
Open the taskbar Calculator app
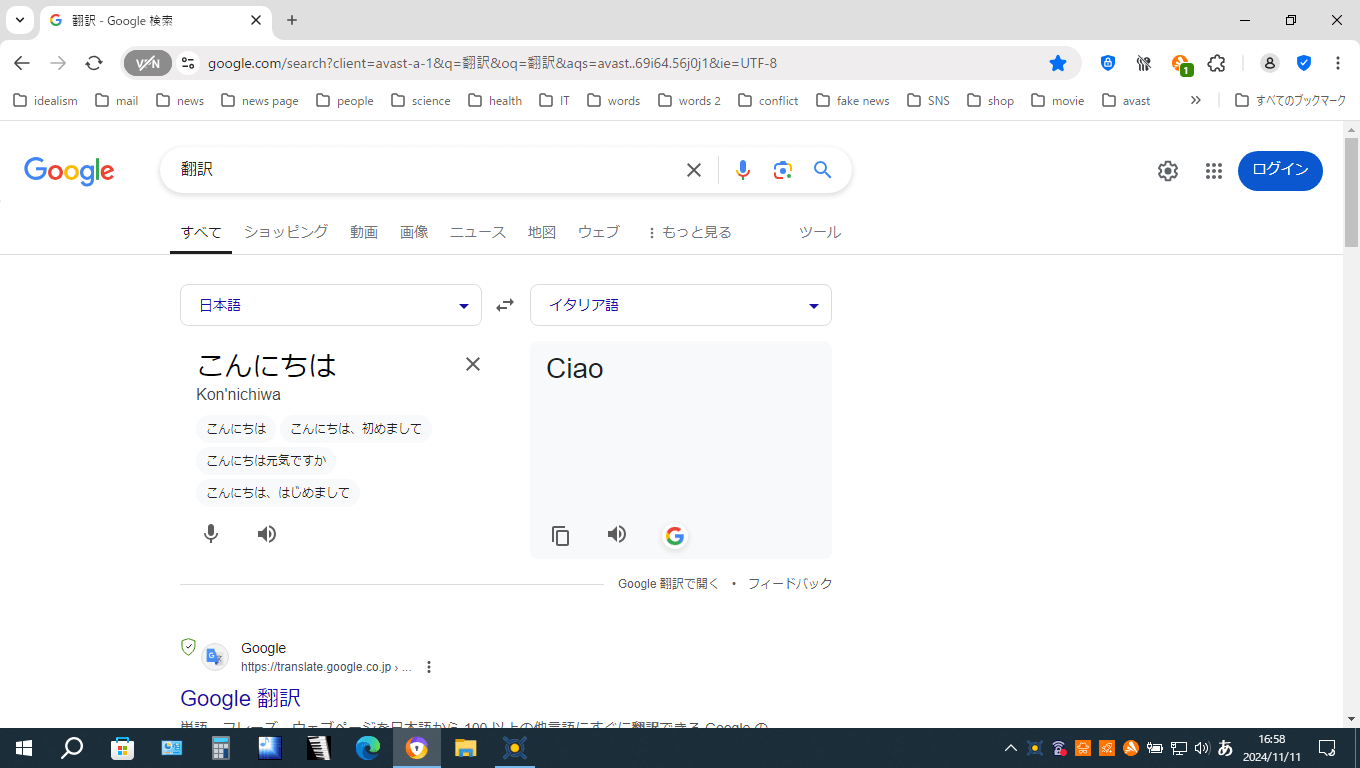coord(221,748)
